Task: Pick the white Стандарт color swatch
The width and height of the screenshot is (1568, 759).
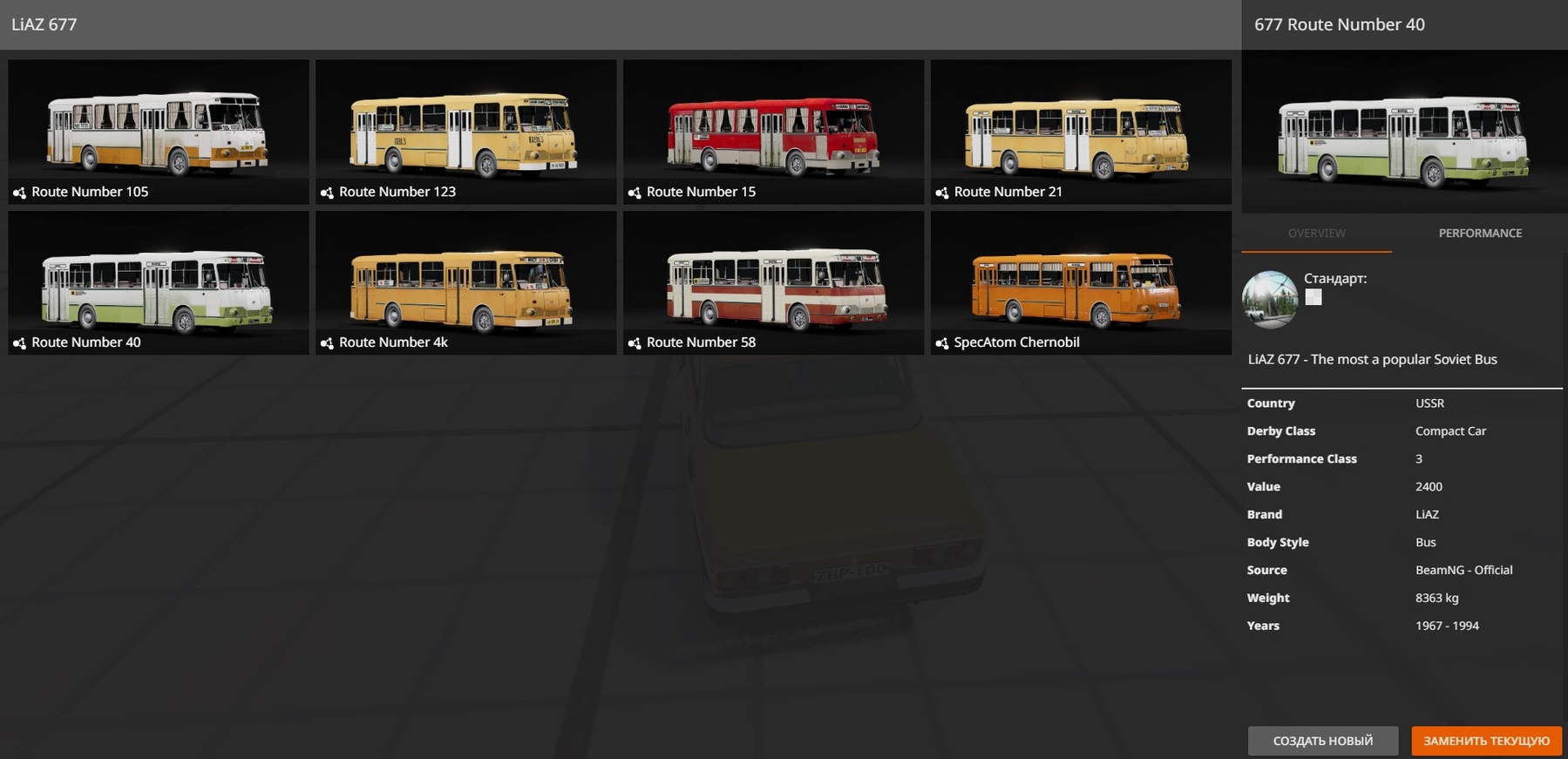Action: (1313, 297)
